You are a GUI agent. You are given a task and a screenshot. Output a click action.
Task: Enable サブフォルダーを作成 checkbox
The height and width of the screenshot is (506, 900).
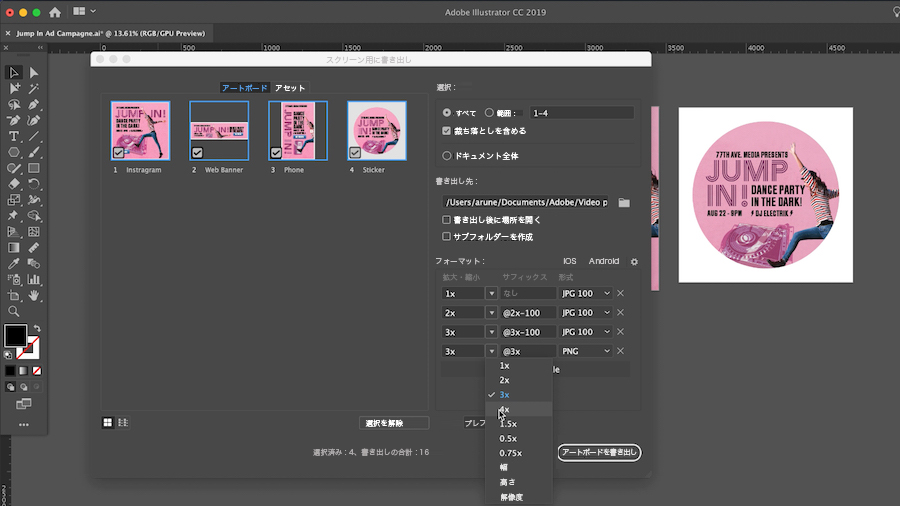(447, 236)
